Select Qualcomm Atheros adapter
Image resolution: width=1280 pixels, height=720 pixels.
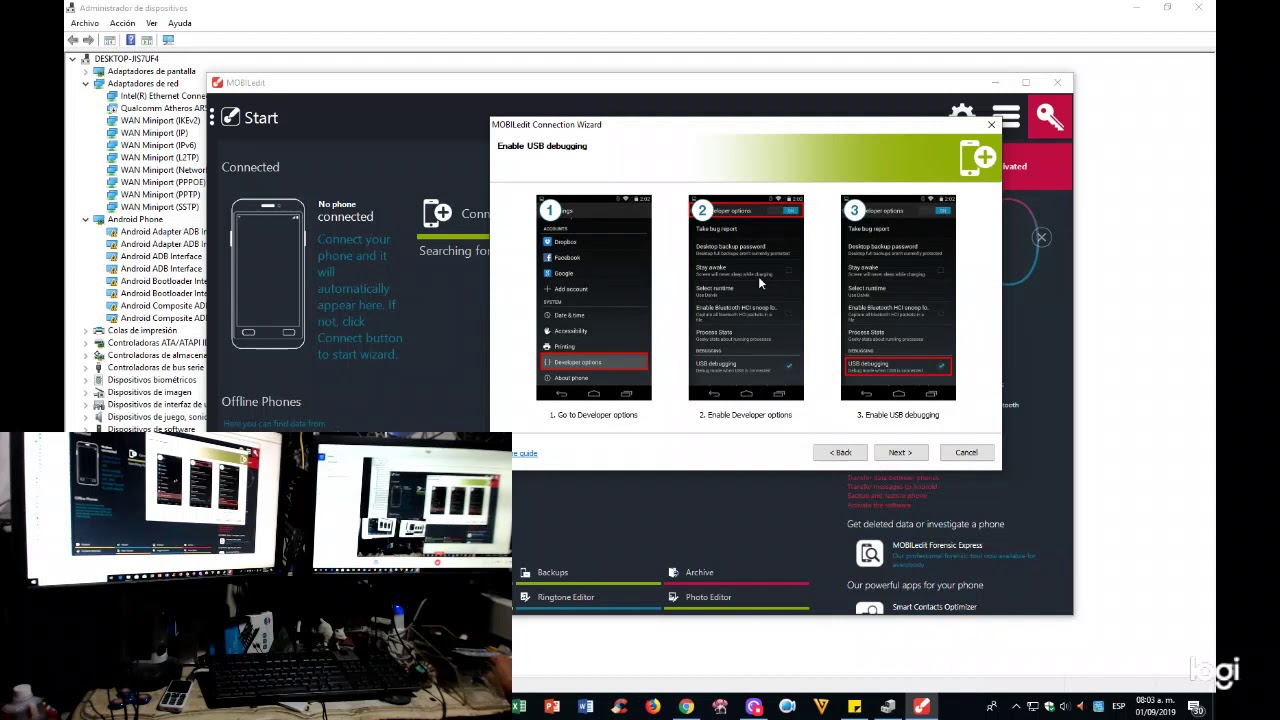click(163, 108)
